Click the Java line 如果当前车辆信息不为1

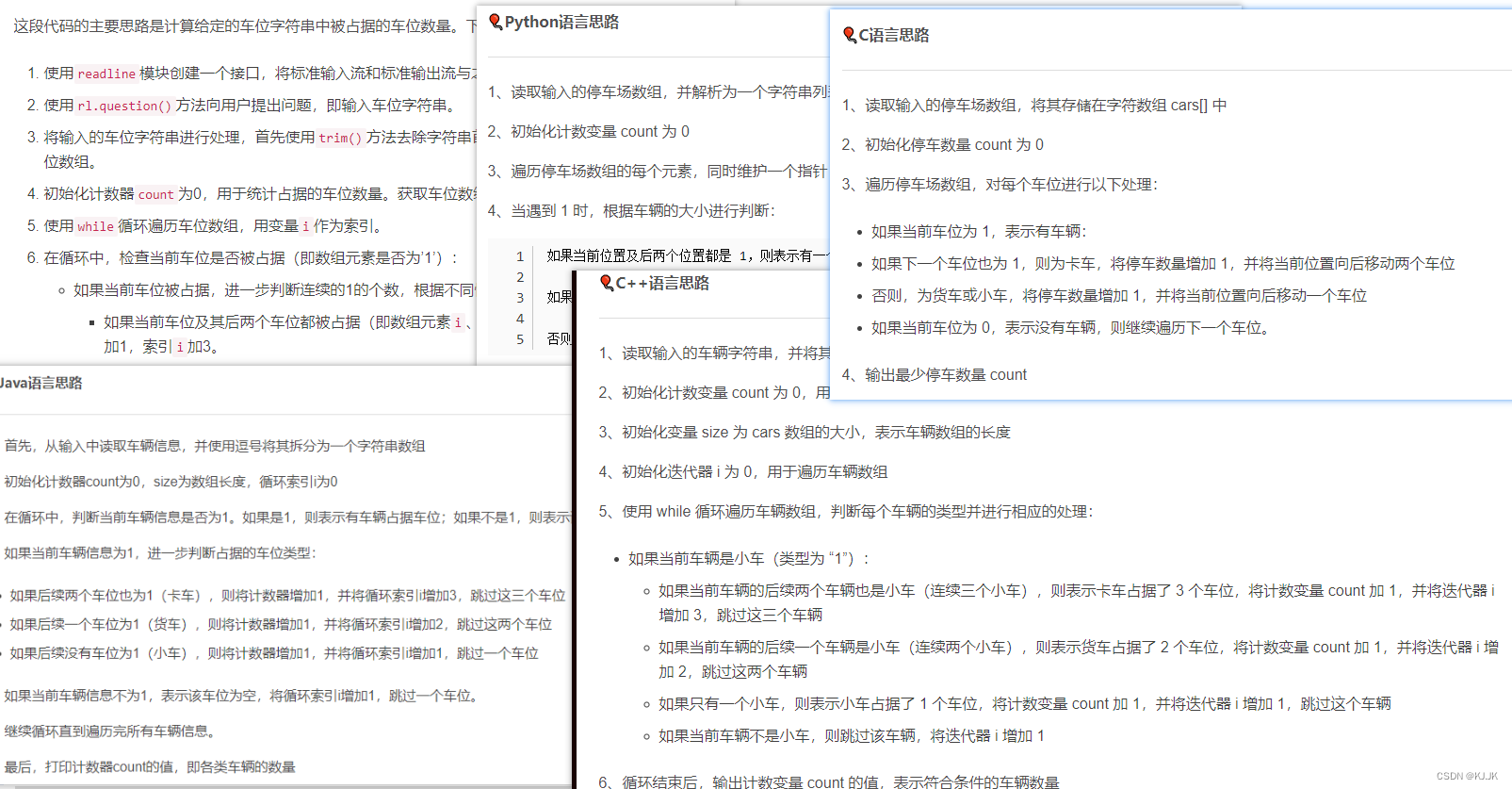click(x=244, y=696)
